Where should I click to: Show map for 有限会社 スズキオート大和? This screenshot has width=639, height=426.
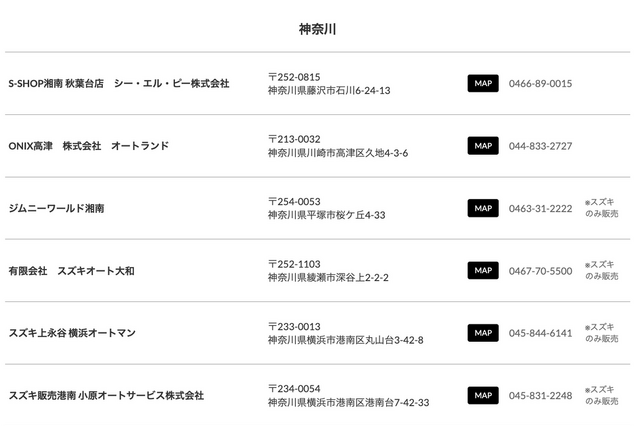click(483, 270)
